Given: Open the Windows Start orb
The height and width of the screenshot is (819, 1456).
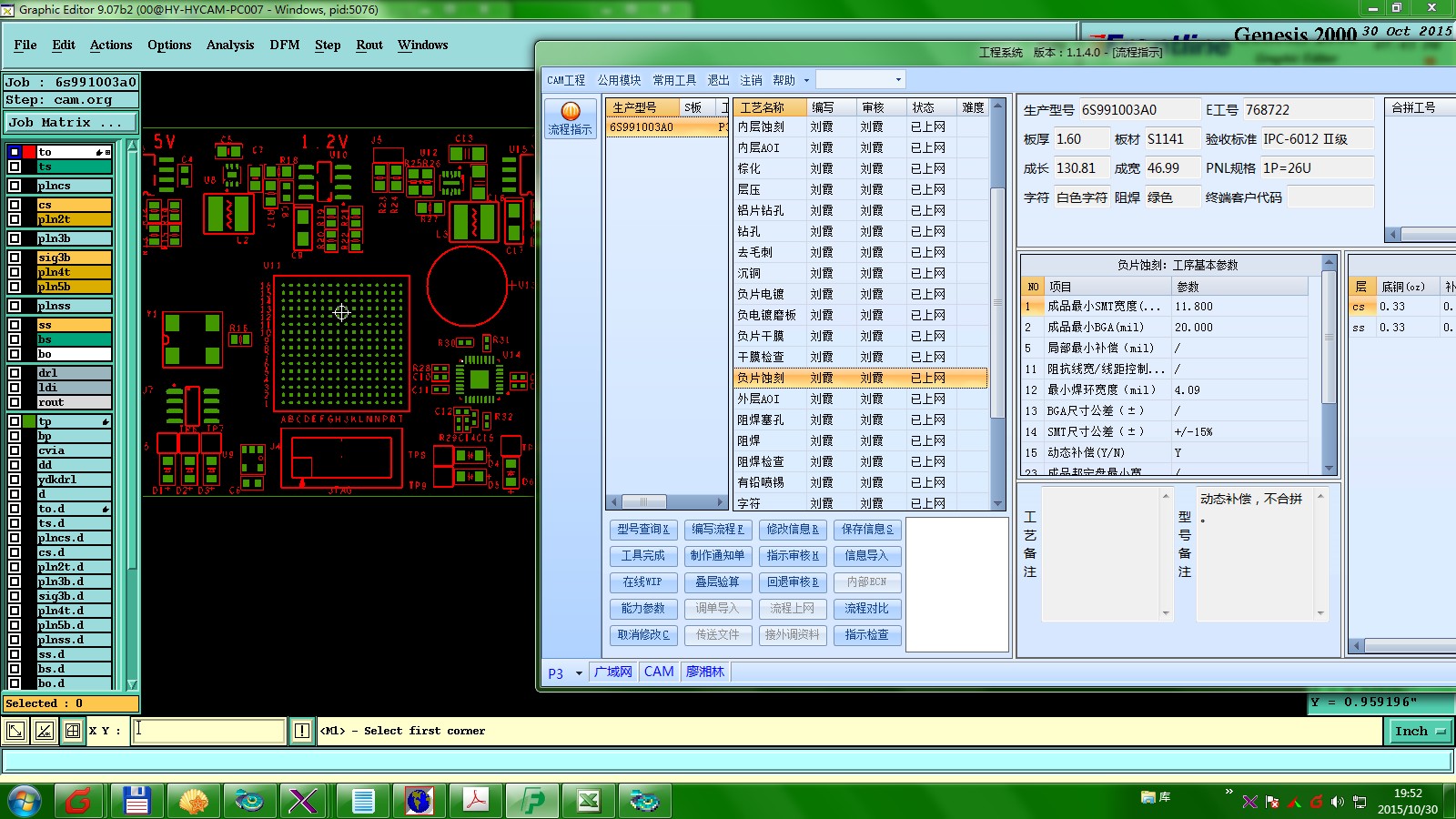Looking at the screenshot, I should 25,801.
